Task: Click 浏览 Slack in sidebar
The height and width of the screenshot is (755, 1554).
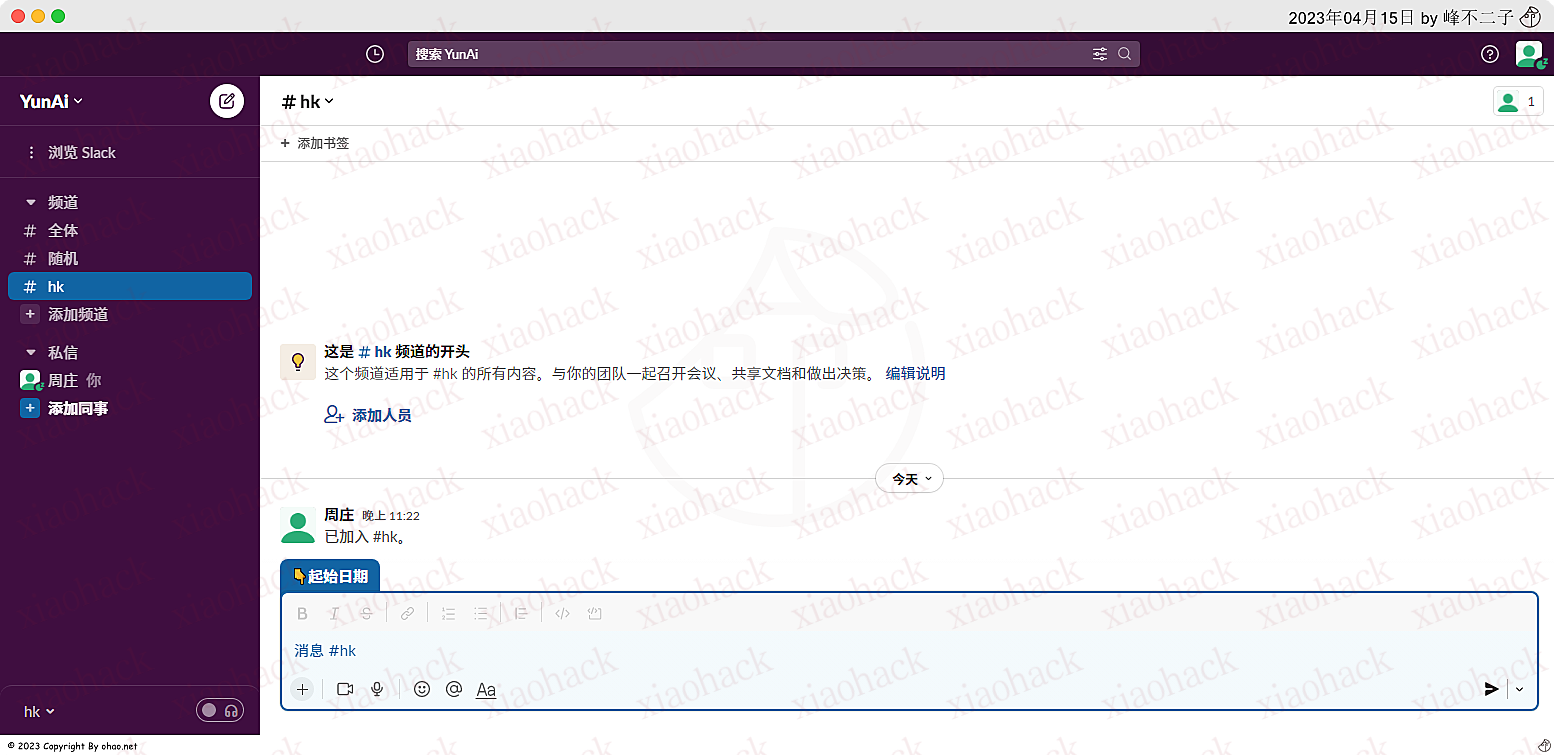Action: [x=82, y=153]
